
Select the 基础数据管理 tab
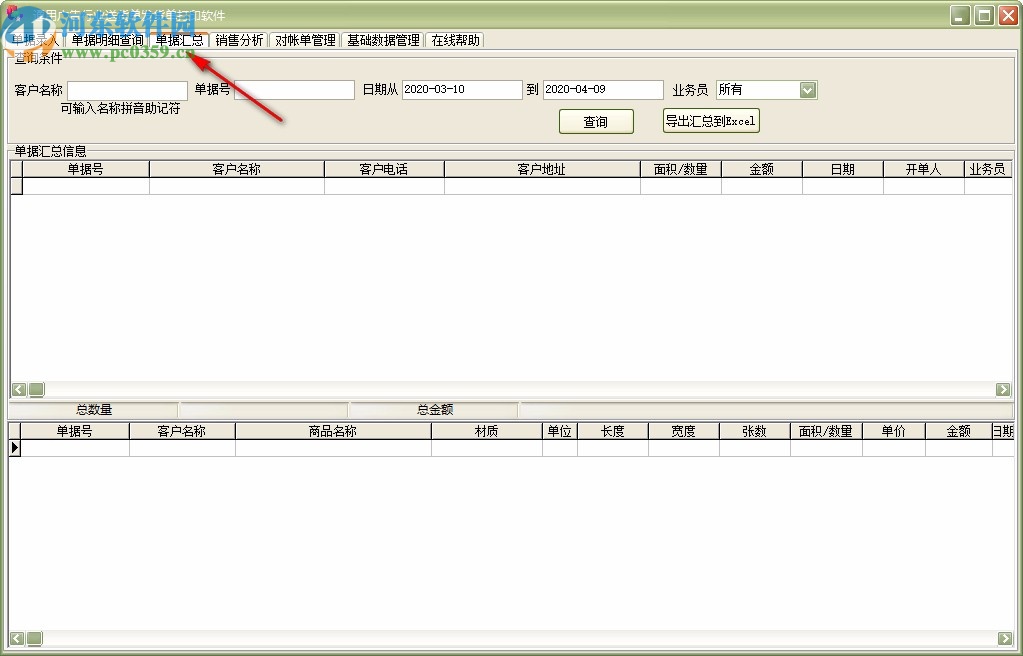(383, 40)
